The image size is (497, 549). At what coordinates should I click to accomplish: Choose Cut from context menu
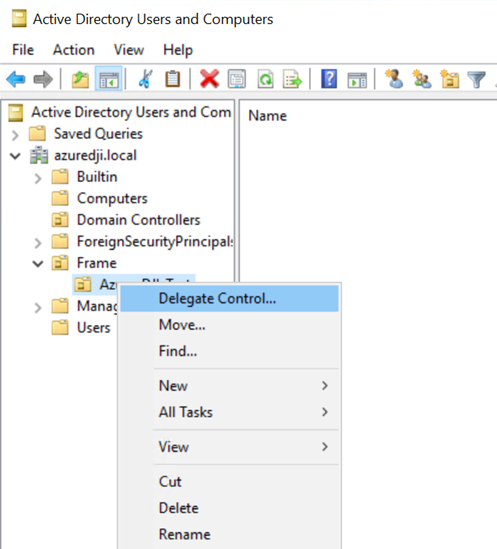pos(229,482)
